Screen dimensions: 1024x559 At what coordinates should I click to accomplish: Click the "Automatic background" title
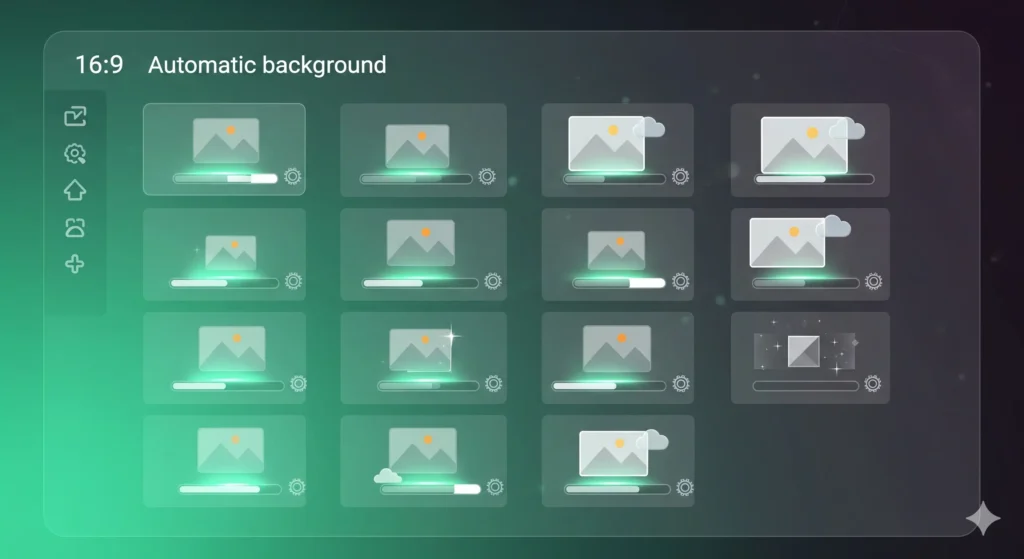tap(267, 66)
